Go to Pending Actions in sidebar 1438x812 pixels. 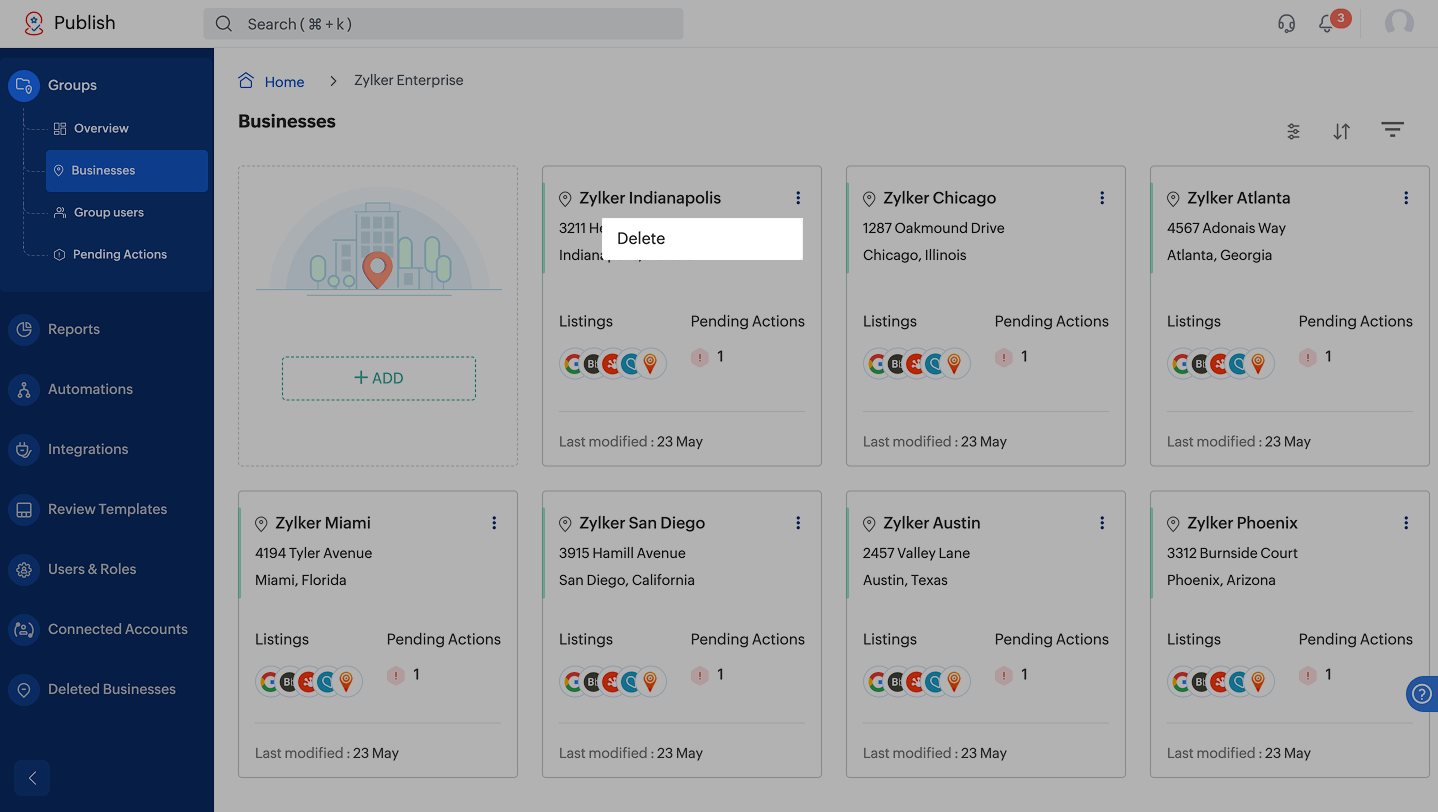pos(119,254)
